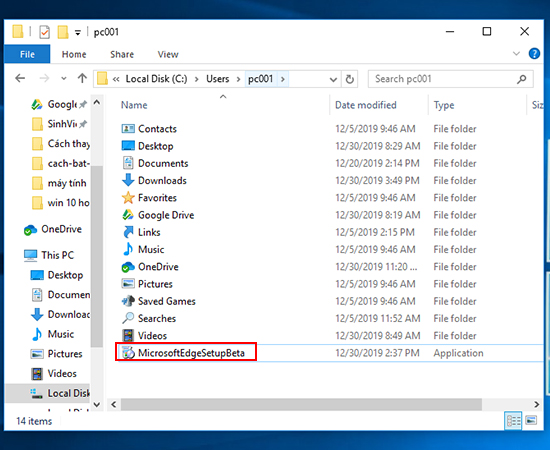Click the chevron after Users in address bar

point(239,79)
